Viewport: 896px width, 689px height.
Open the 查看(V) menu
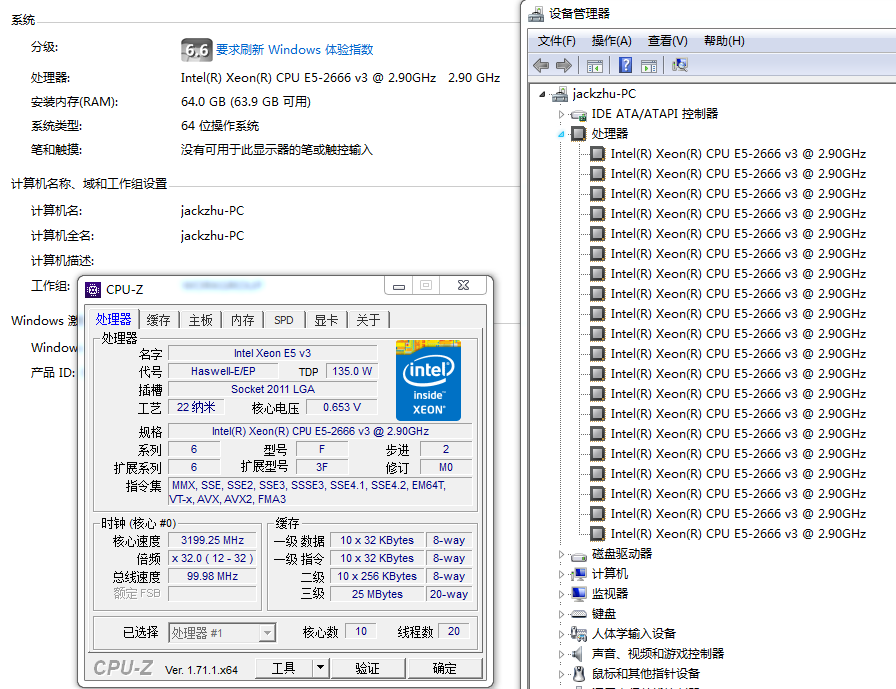[667, 41]
